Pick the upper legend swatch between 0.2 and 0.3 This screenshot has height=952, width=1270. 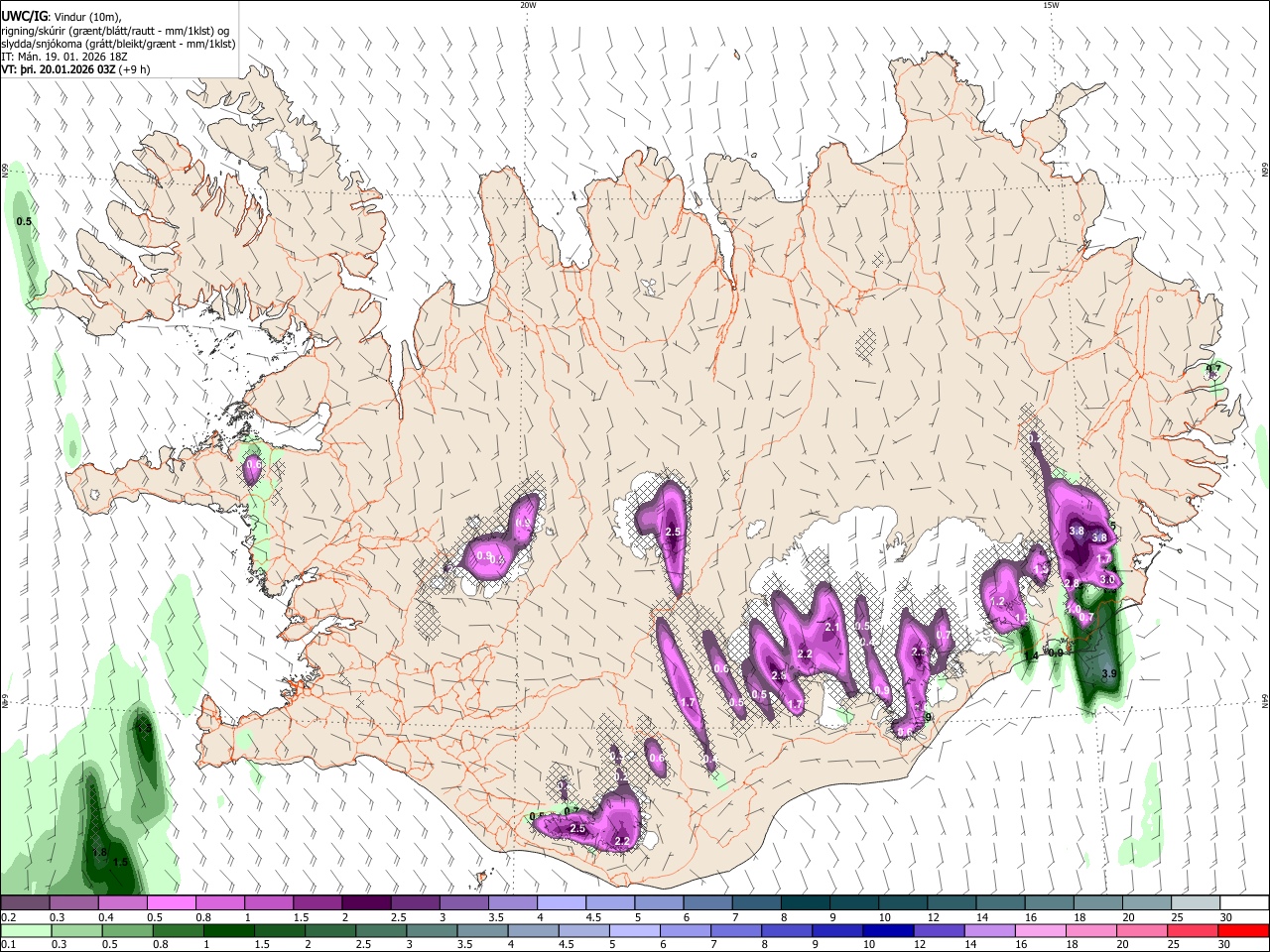click(25, 903)
